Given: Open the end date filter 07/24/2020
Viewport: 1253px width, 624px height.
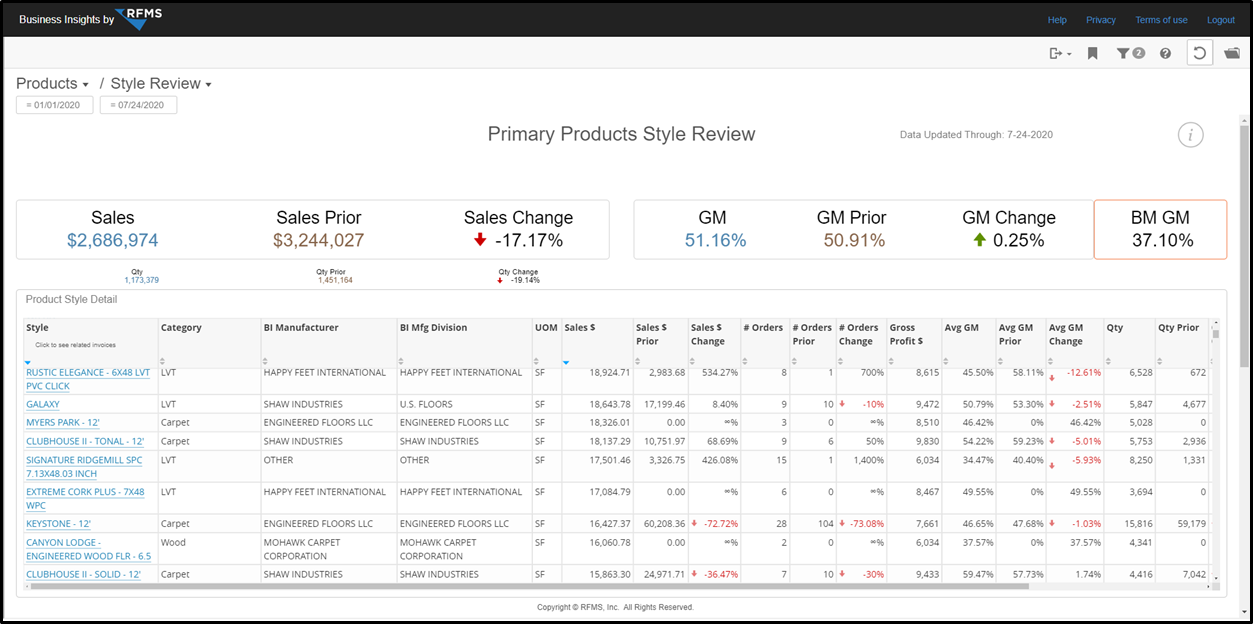Looking at the screenshot, I should point(139,105).
